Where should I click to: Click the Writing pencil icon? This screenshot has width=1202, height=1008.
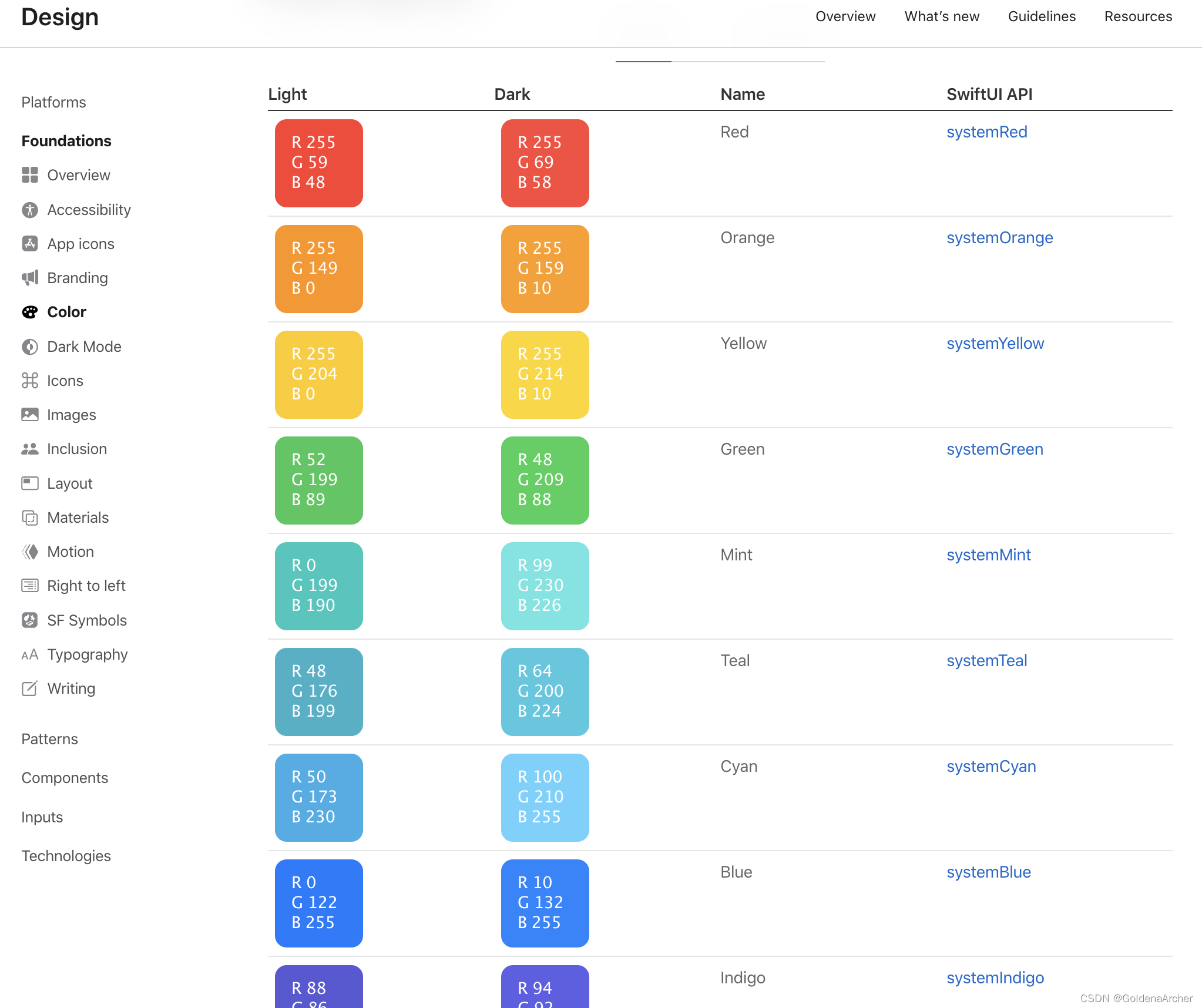click(30, 688)
